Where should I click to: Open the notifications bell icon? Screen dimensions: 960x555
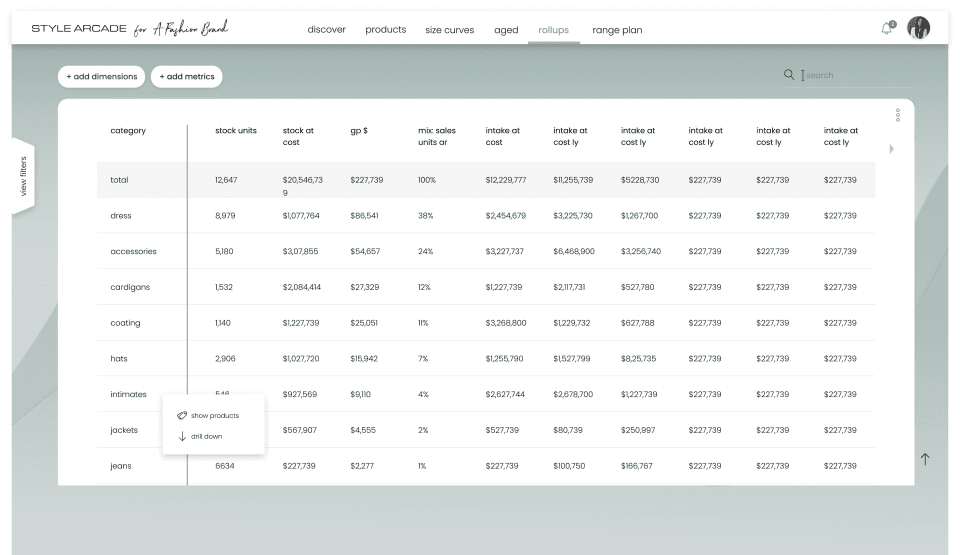[x=887, y=28]
